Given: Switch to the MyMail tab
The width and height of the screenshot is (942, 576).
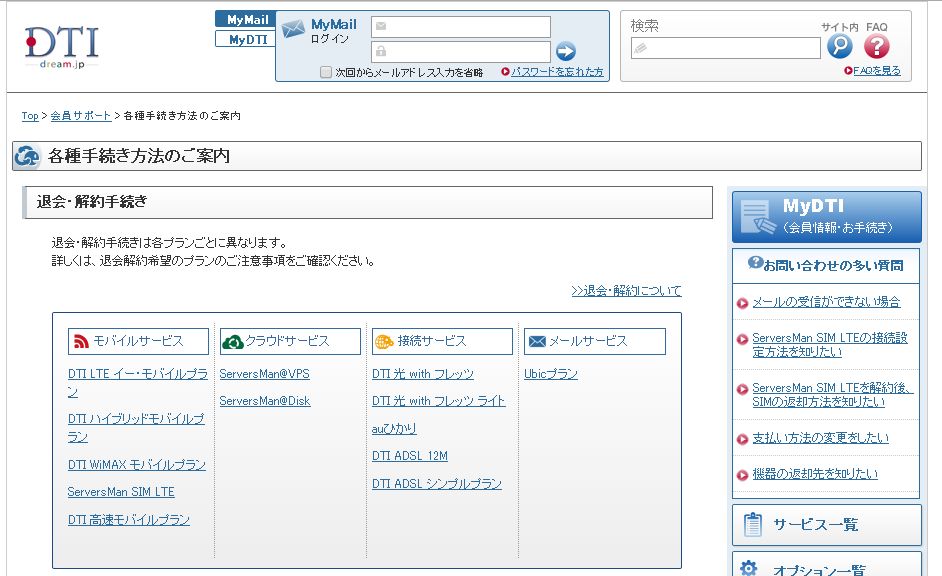Looking at the screenshot, I should (x=246, y=20).
